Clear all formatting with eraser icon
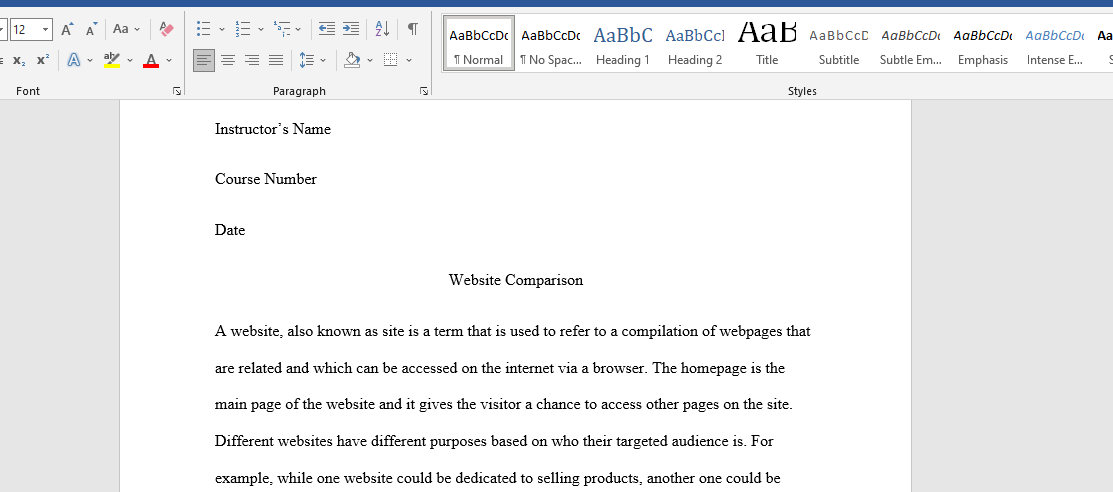Image resolution: width=1113 pixels, height=492 pixels. pyautogui.click(x=166, y=30)
